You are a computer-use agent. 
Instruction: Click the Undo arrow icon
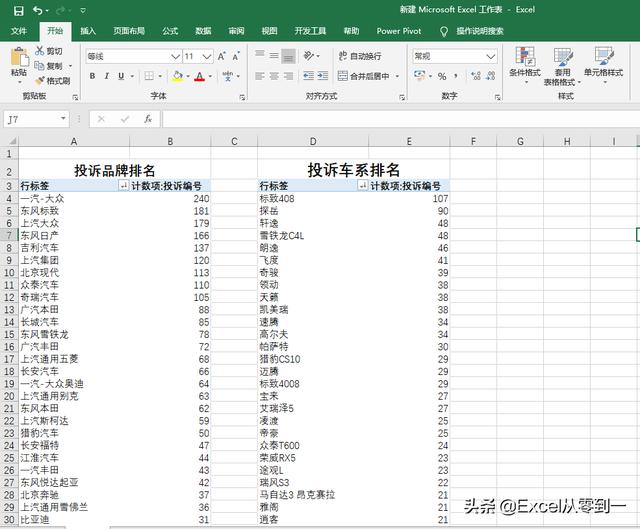pyautogui.click(x=38, y=10)
